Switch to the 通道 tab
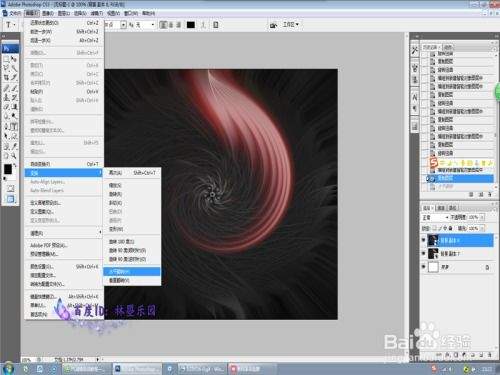 pyautogui.click(x=441, y=208)
